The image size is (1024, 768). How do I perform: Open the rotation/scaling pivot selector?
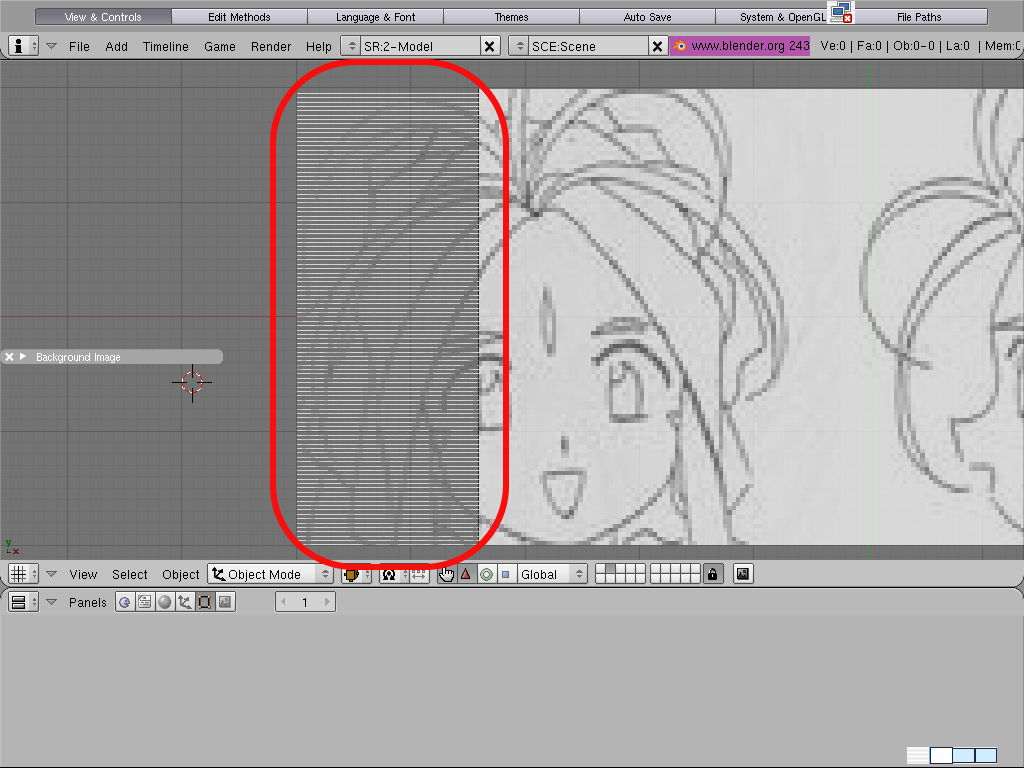pyautogui.click(x=394, y=574)
